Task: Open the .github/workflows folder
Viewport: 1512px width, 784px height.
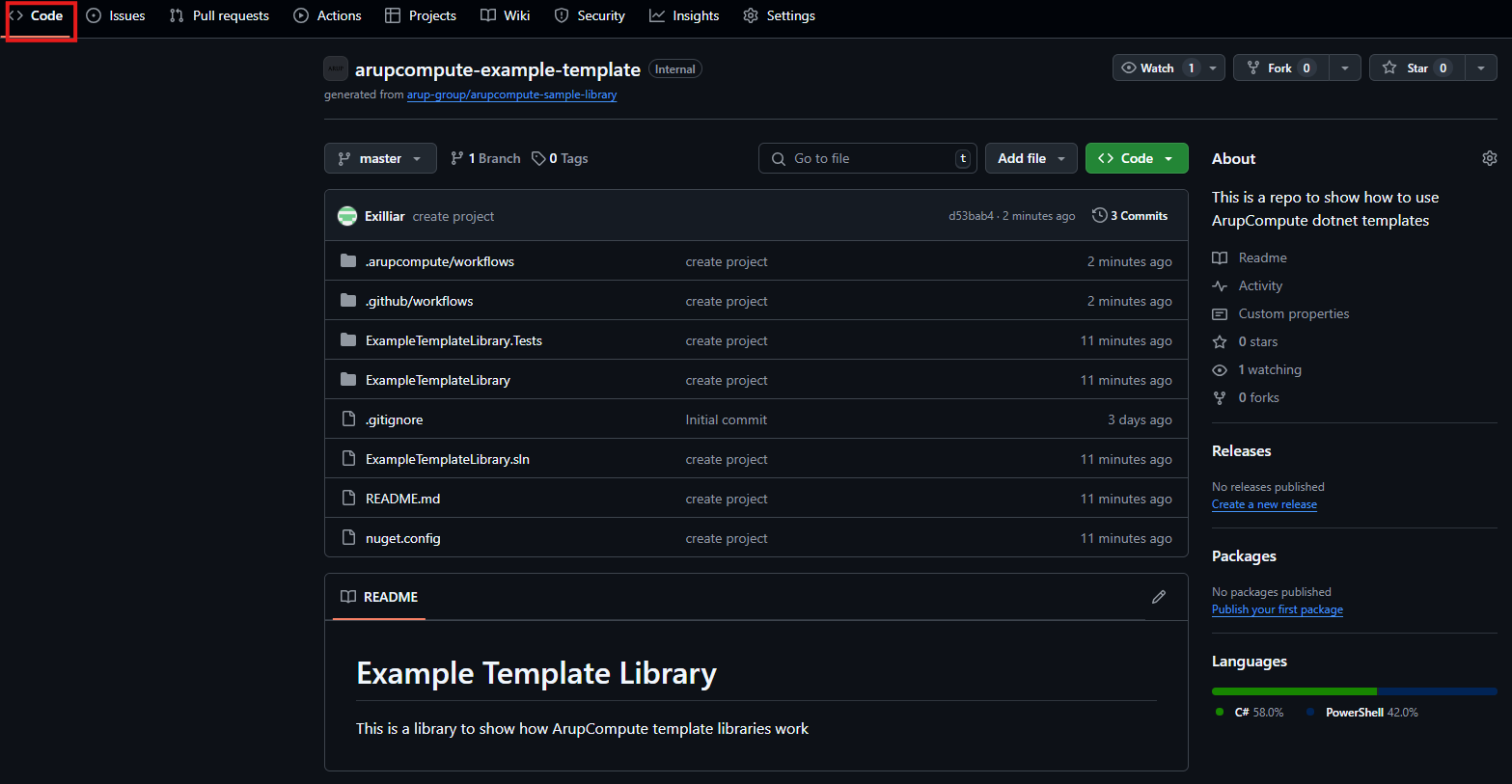Action: point(419,301)
